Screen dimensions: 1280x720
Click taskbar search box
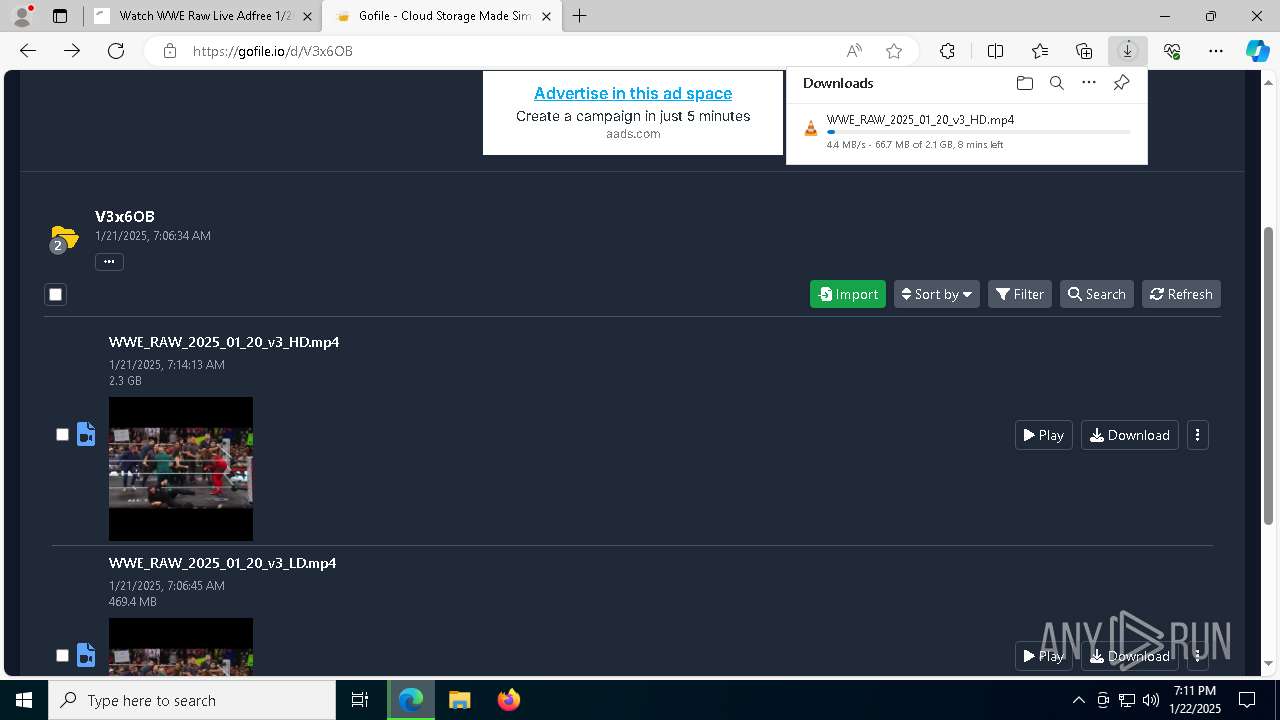click(192, 700)
